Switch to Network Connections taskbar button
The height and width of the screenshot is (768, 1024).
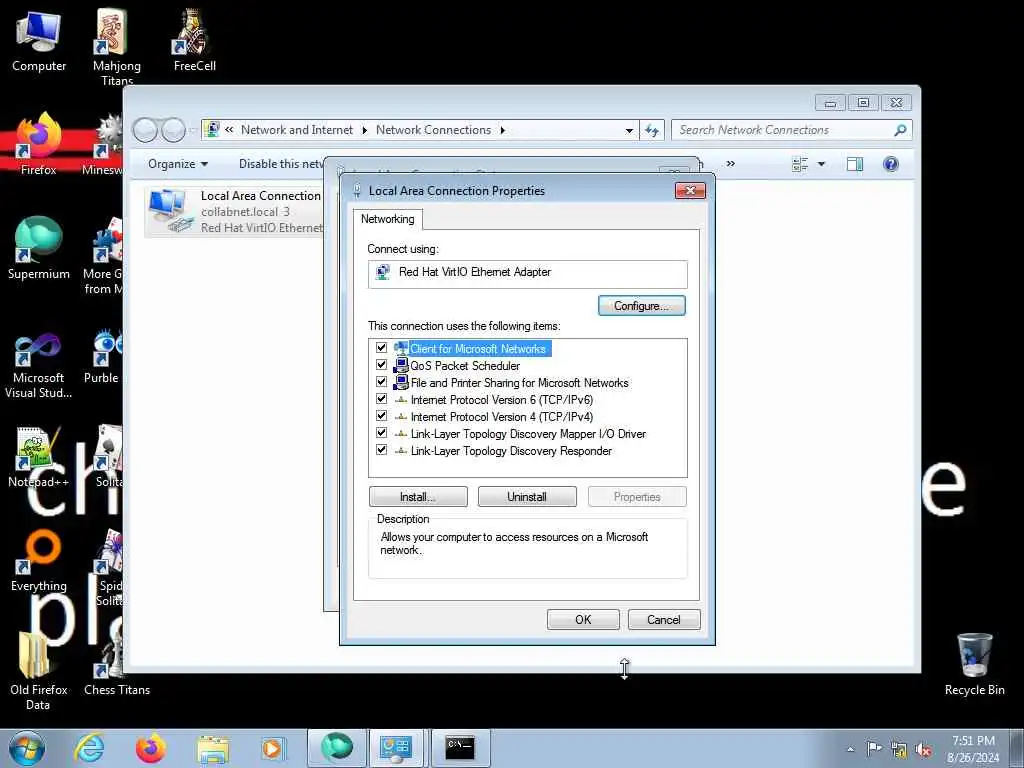(x=396, y=748)
